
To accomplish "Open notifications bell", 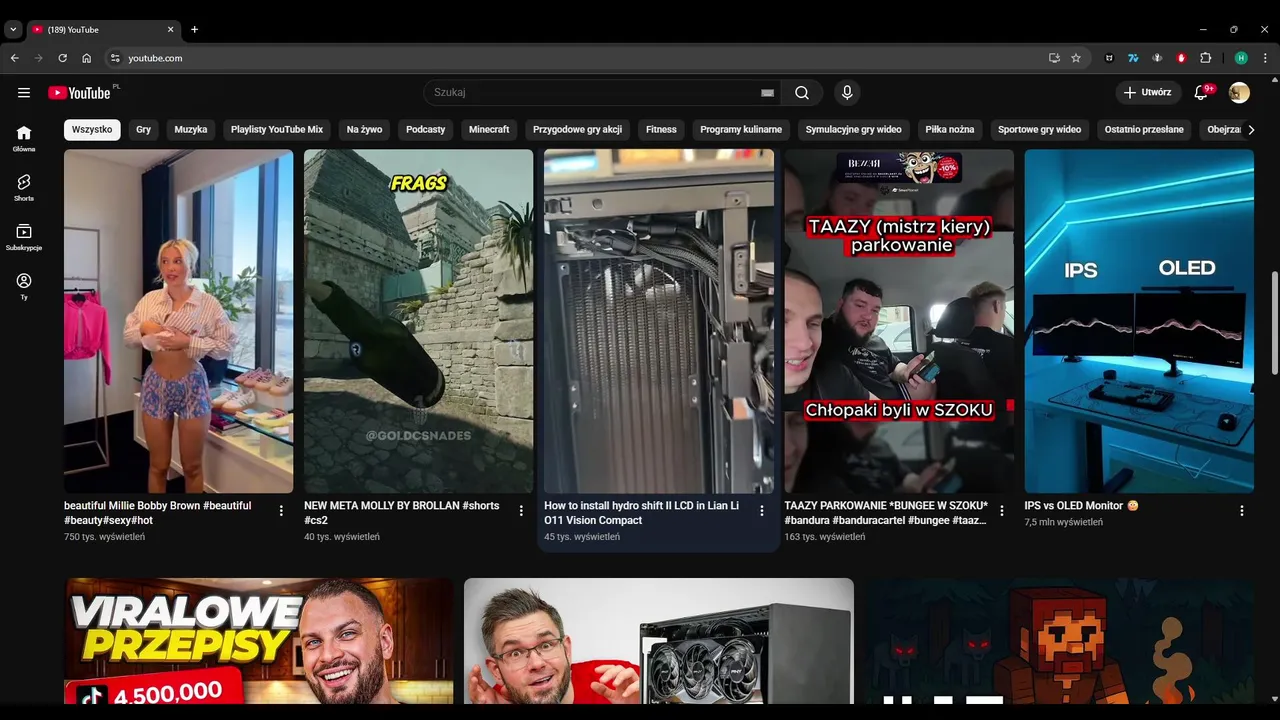I will pos(1203,93).
